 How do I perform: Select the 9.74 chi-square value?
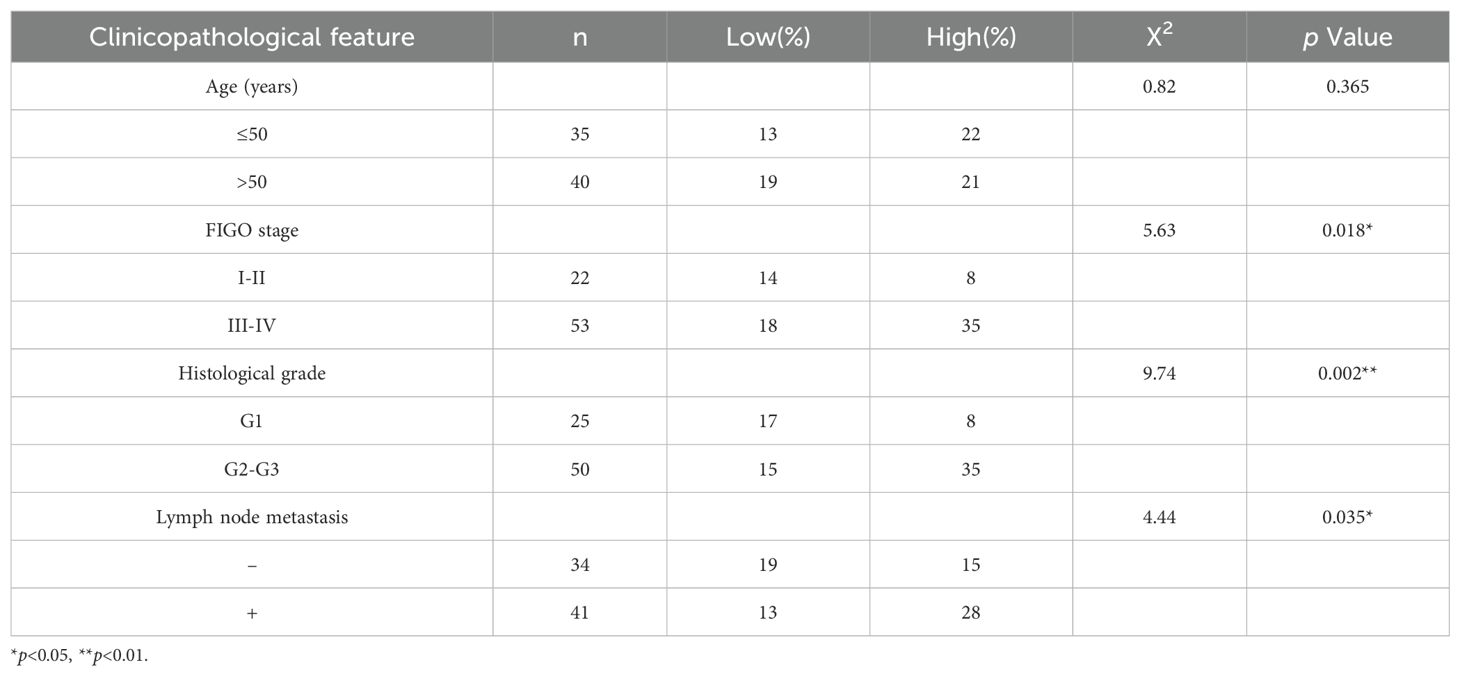click(x=1159, y=374)
